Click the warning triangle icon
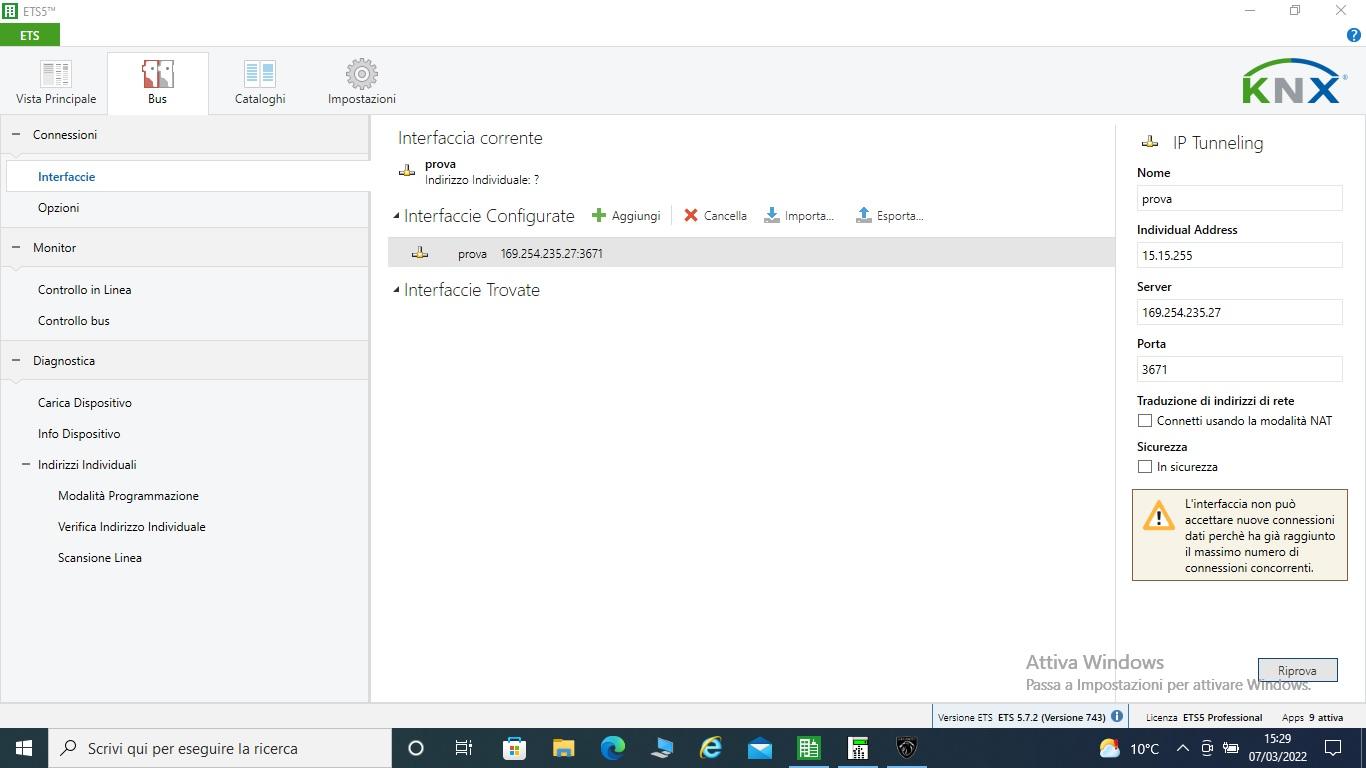The height and width of the screenshot is (768, 1366). [x=1159, y=516]
